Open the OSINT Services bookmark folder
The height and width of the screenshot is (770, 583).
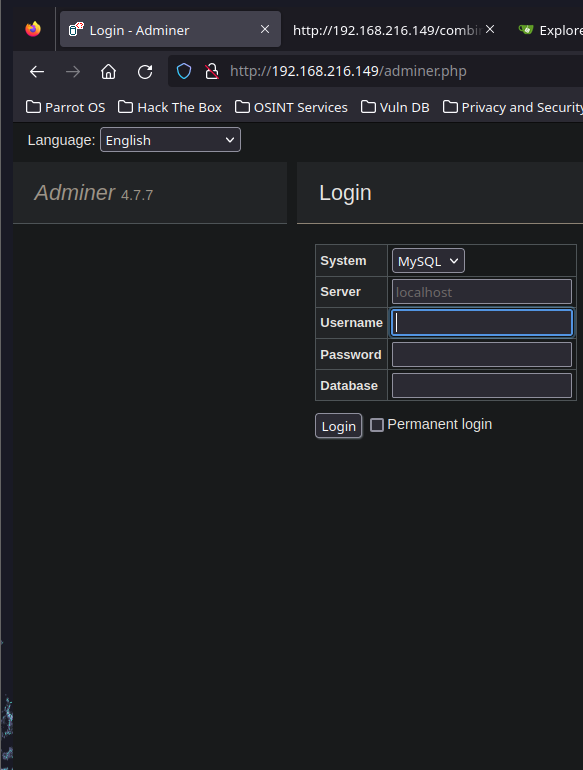pyautogui.click(x=291, y=107)
